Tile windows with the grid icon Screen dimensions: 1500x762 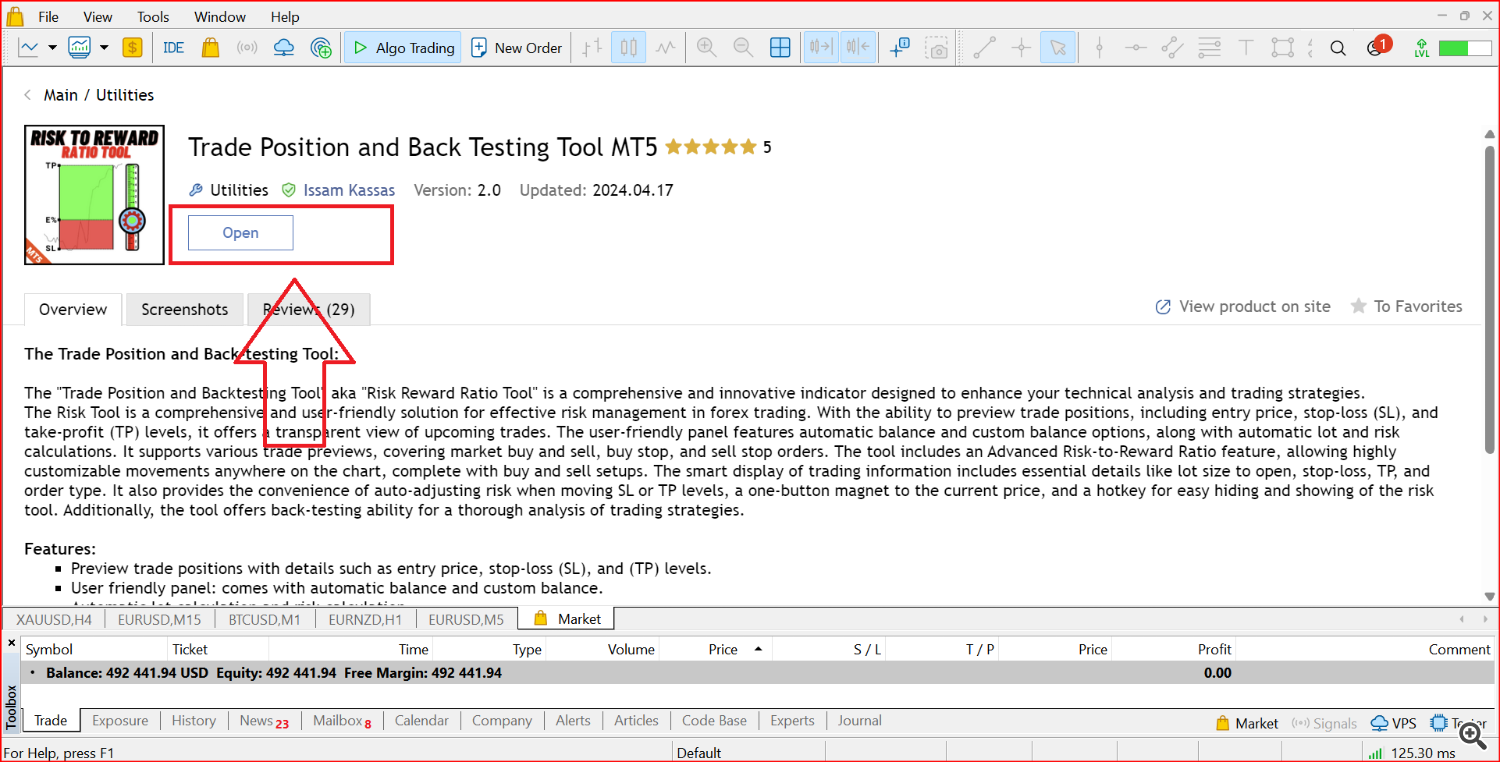pos(780,47)
